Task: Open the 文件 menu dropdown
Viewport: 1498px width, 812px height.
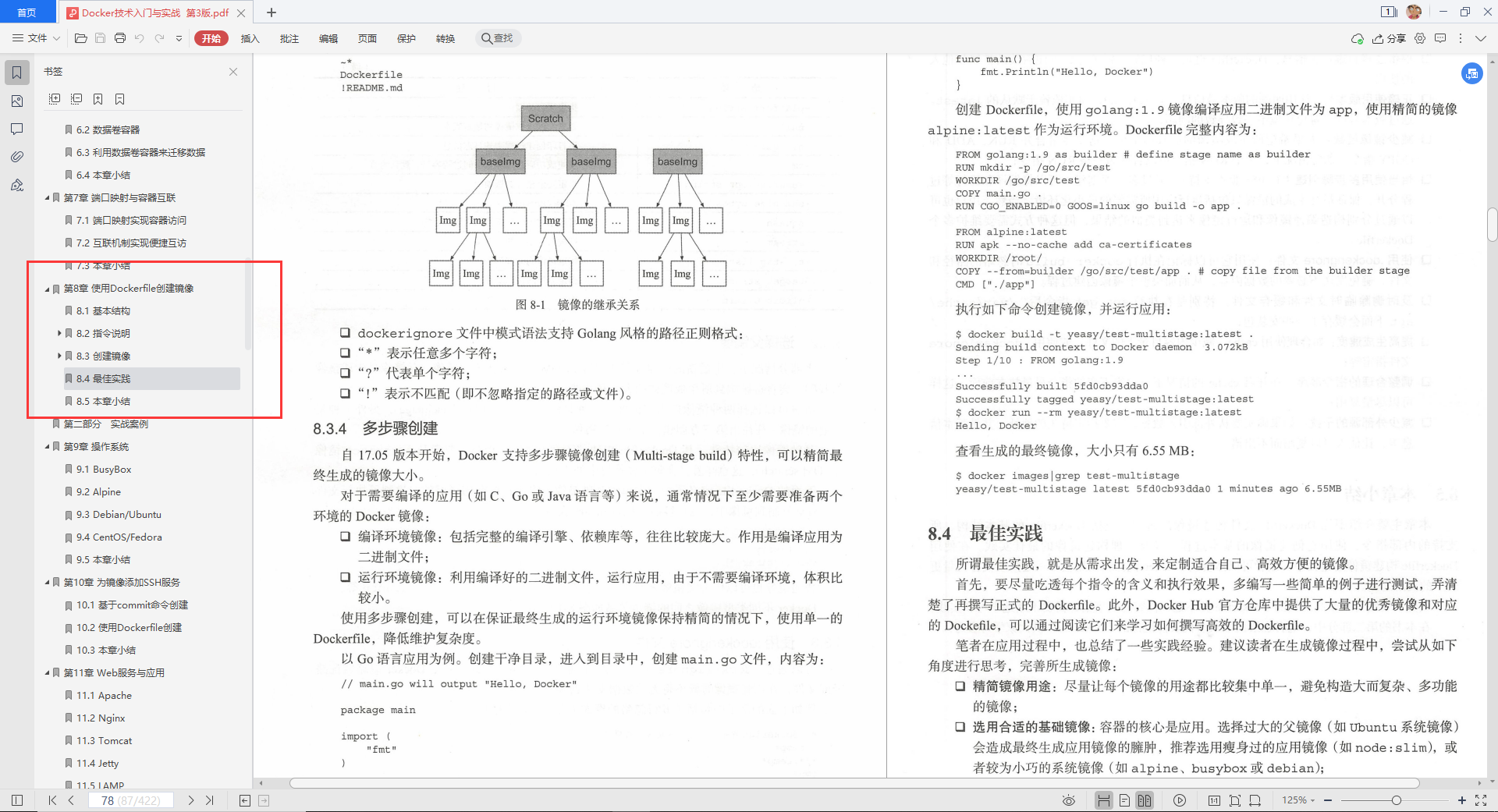Action: point(37,38)
